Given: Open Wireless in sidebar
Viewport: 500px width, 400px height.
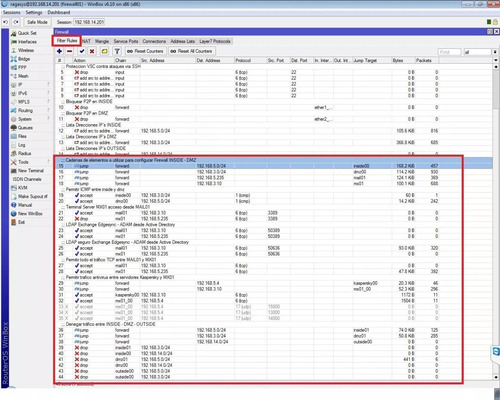Looking at the screenshot, I should pyautogui.click(x=26, y=50).
